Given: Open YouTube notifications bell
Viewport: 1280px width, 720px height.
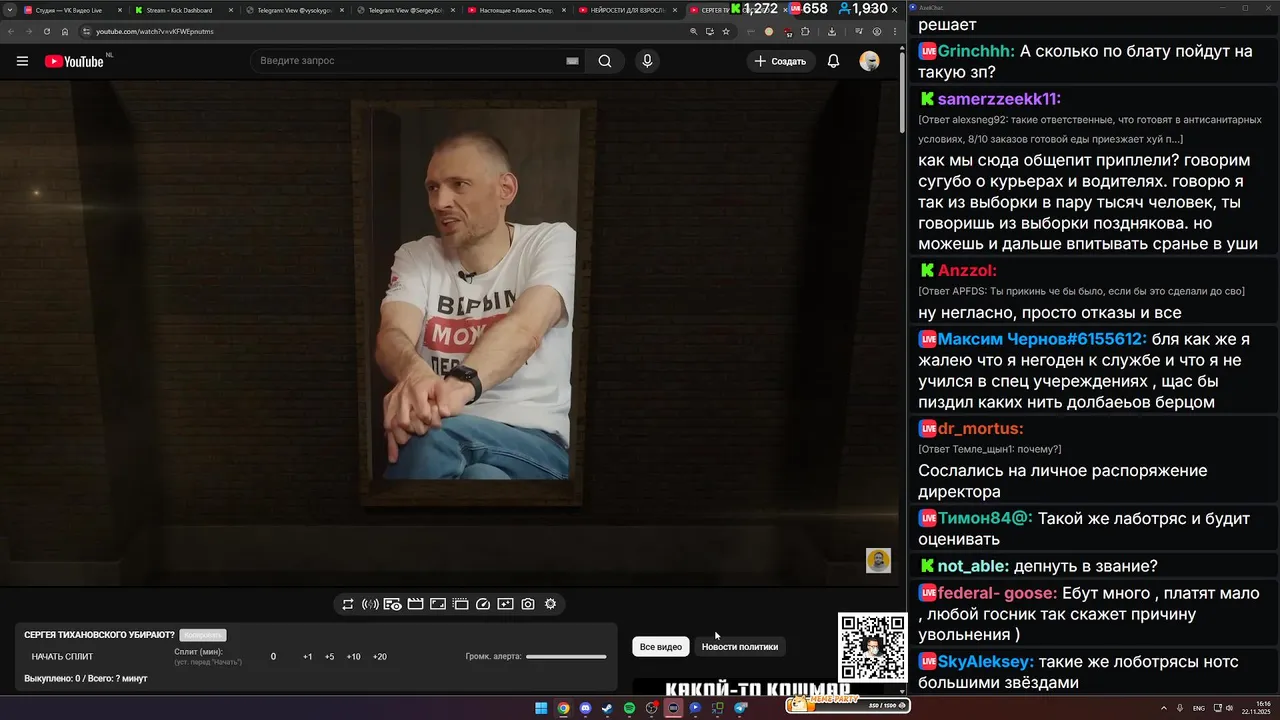Looking at the screenshot, I should coord(833,61).
